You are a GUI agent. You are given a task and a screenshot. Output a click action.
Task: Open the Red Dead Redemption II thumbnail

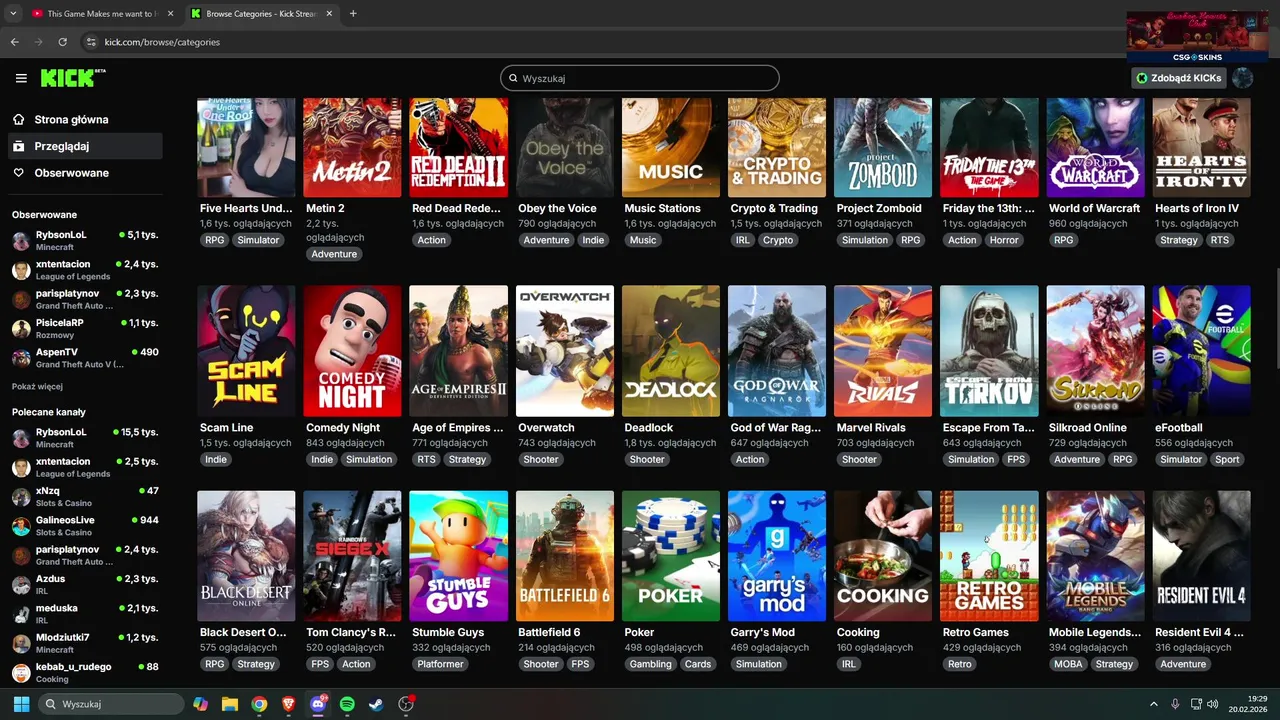[459, 147]
